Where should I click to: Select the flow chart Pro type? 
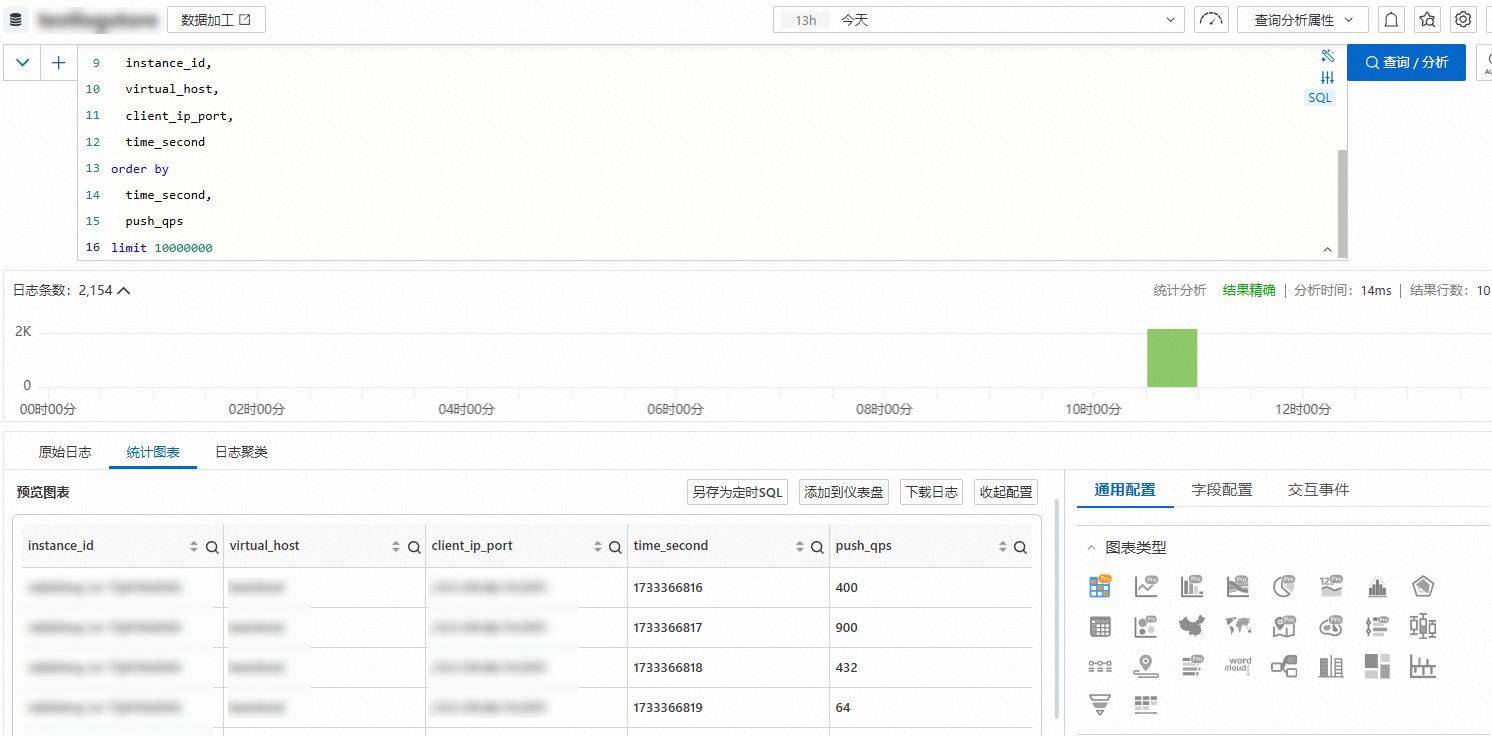1238,587
